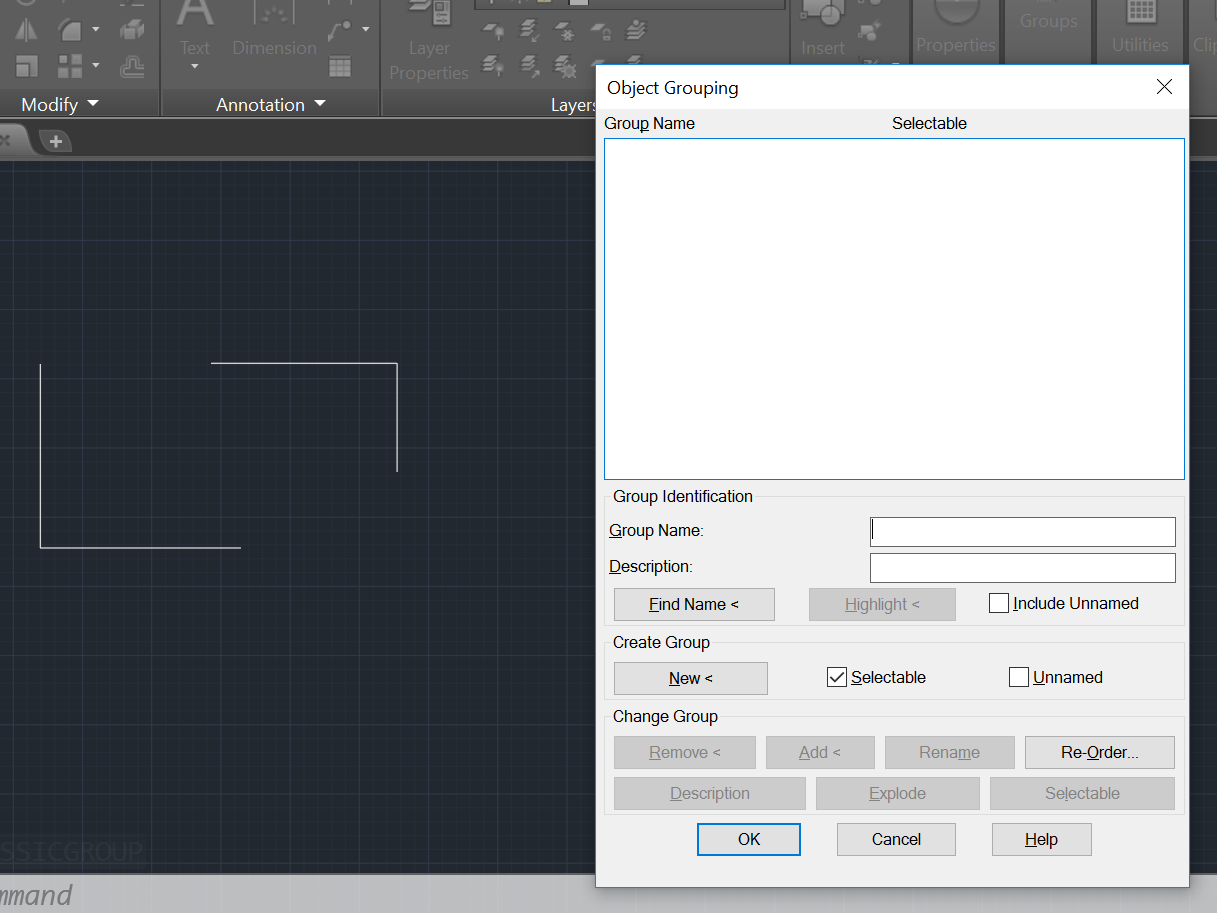Uncheck the Selectable checkbox in Create Group
The height and width of the screenshot is (913, 1217).
click(x=837, y=677)
